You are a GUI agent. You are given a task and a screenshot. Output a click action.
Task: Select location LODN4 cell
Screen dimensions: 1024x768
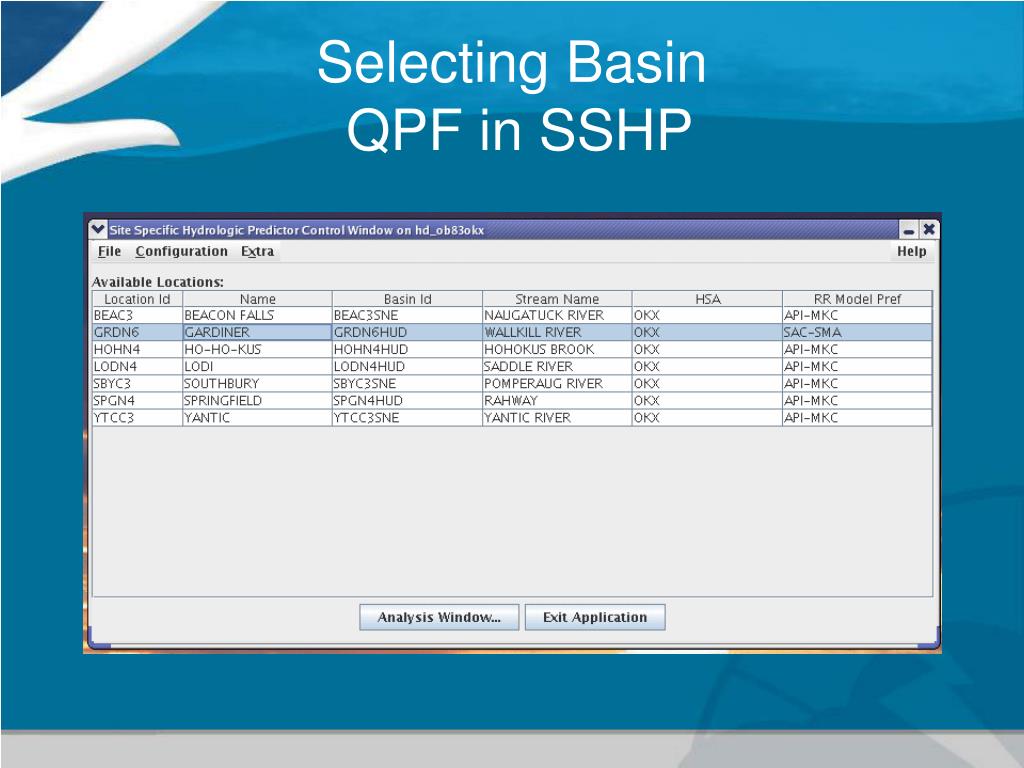click(x=137, y=366)
